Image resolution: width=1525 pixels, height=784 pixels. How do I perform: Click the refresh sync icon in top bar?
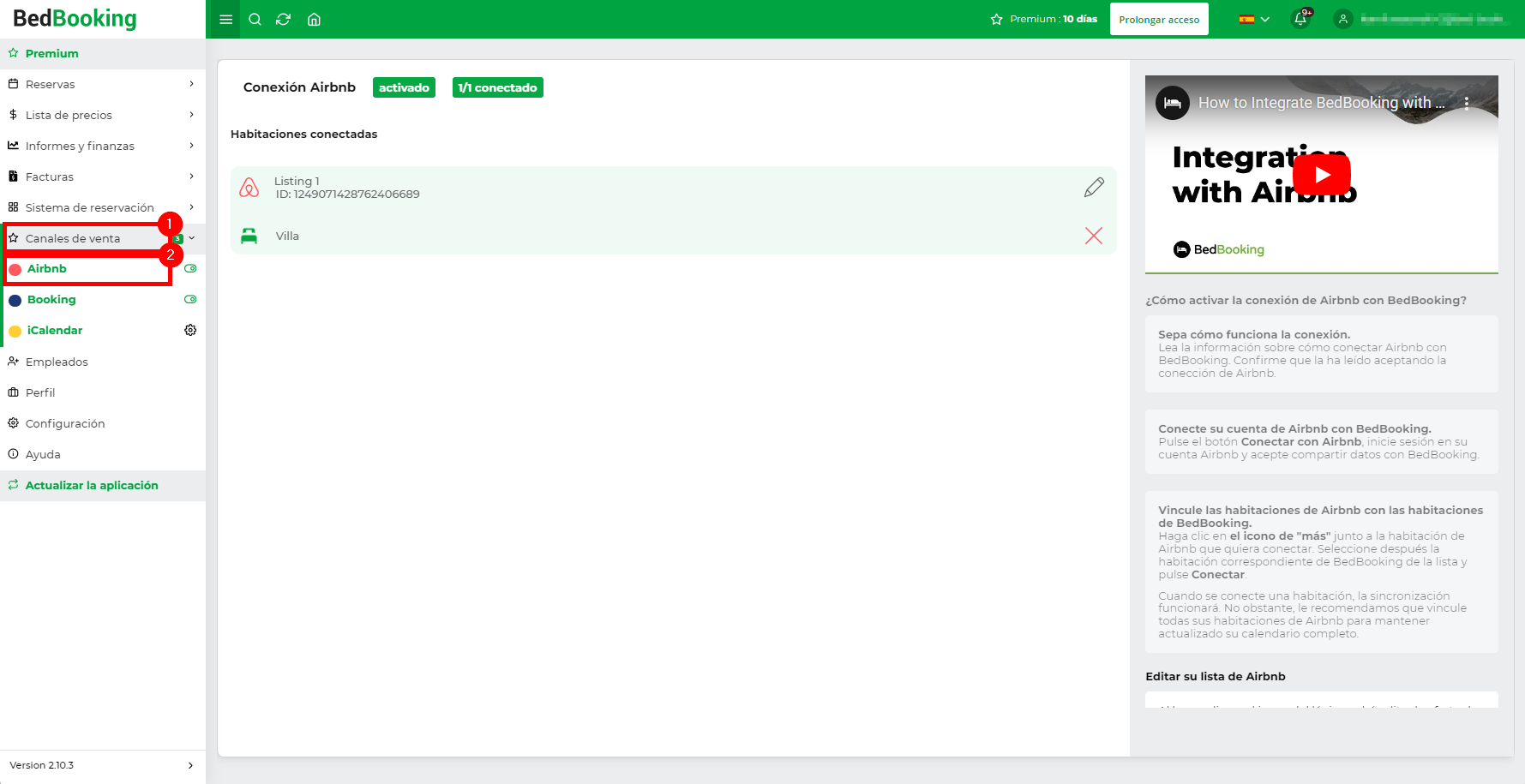click(283, 19)
